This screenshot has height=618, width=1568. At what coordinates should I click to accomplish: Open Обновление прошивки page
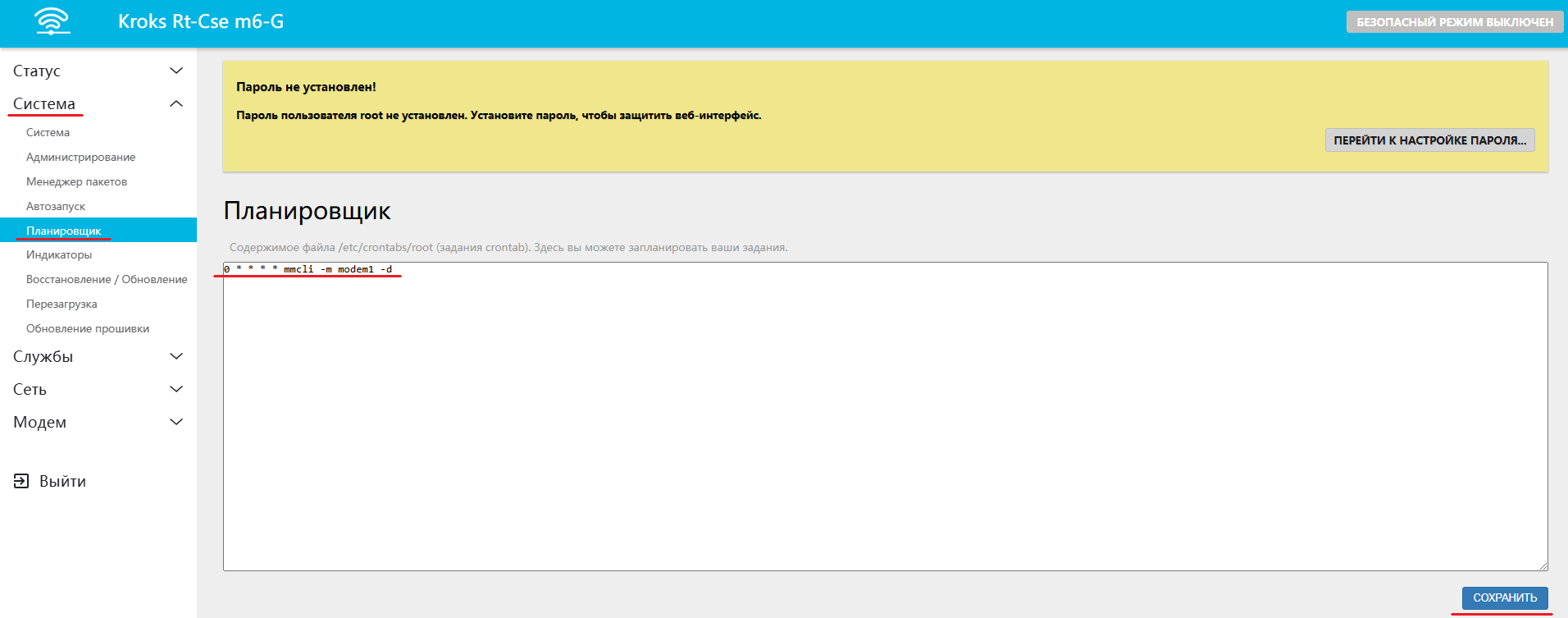(88, 328)
